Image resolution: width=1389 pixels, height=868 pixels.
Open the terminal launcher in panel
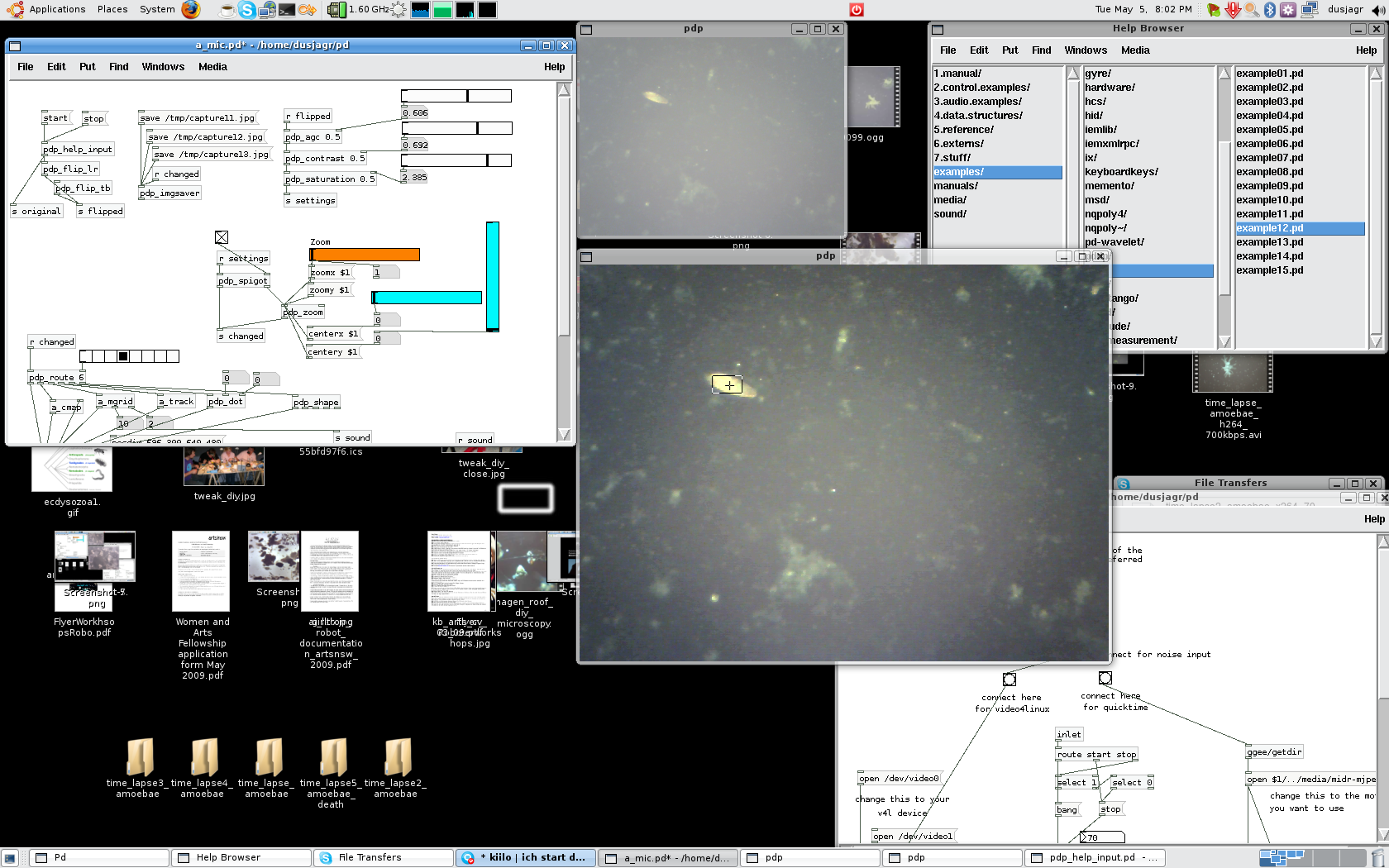tap(286, 10)
